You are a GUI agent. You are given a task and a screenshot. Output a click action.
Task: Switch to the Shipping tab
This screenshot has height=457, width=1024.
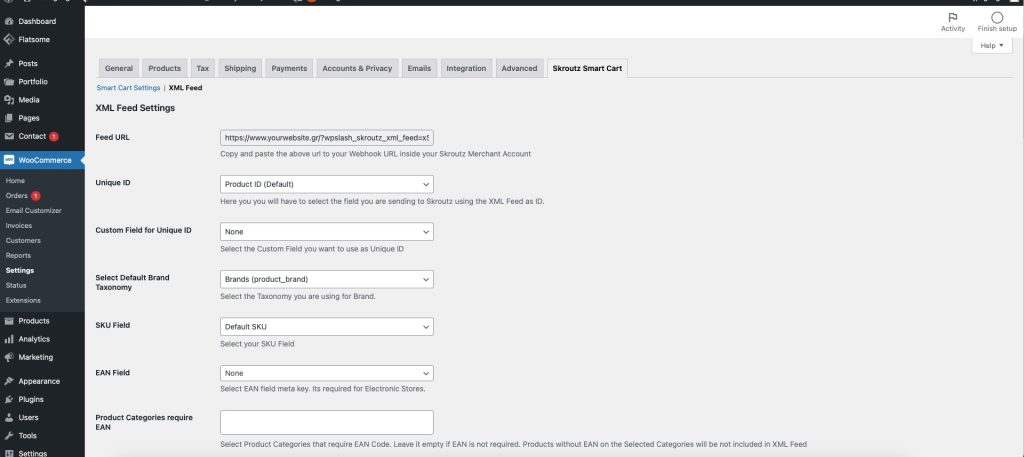240,69
